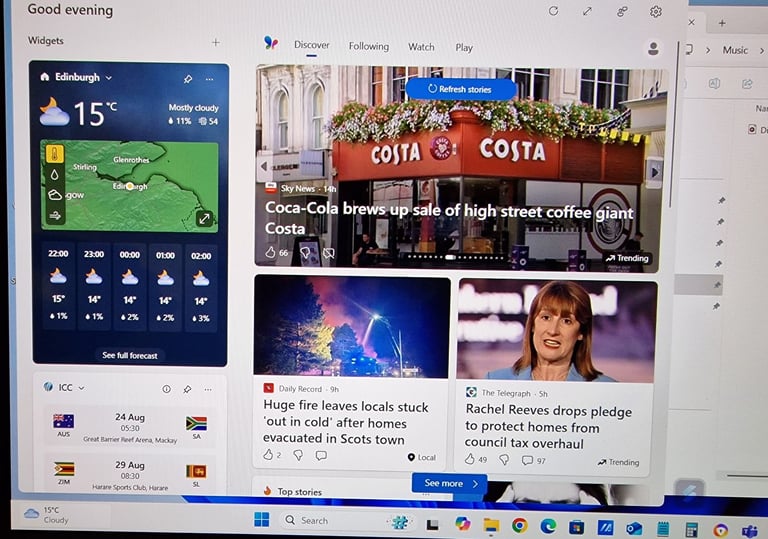The width and height of the screenshot is (768, 539).
Task: Click the Rachel Reeves photo thumbnail
Action: click(557, 331)
